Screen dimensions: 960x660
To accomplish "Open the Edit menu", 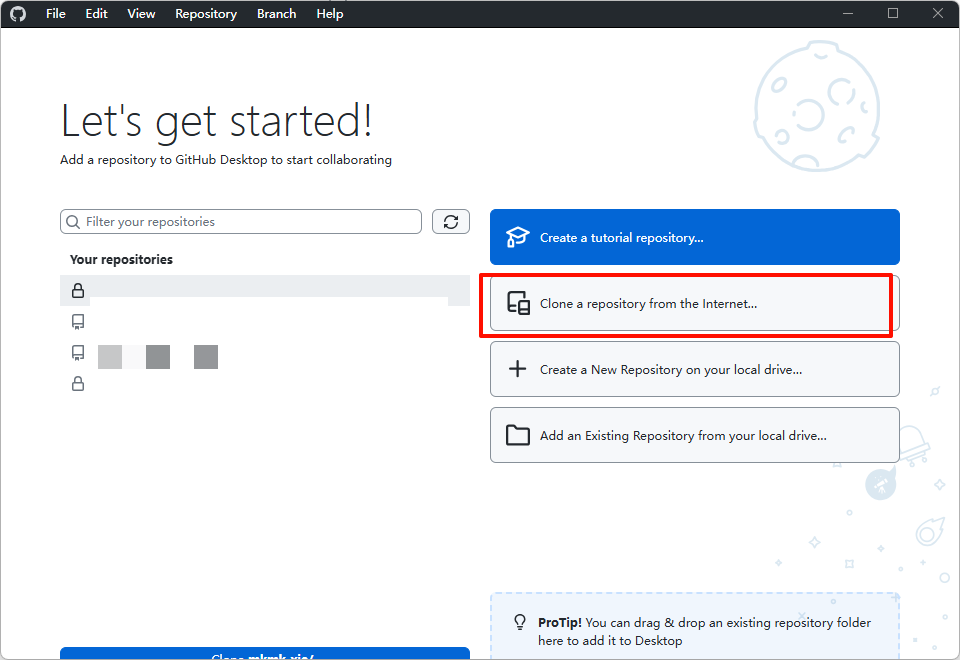I will [x=96, y=13].
